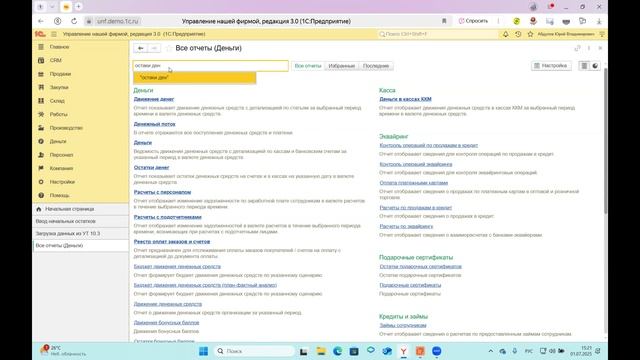Click the reports list vertical scrollbar
This screenshot has width=640, height=360.
click(605, 141)
